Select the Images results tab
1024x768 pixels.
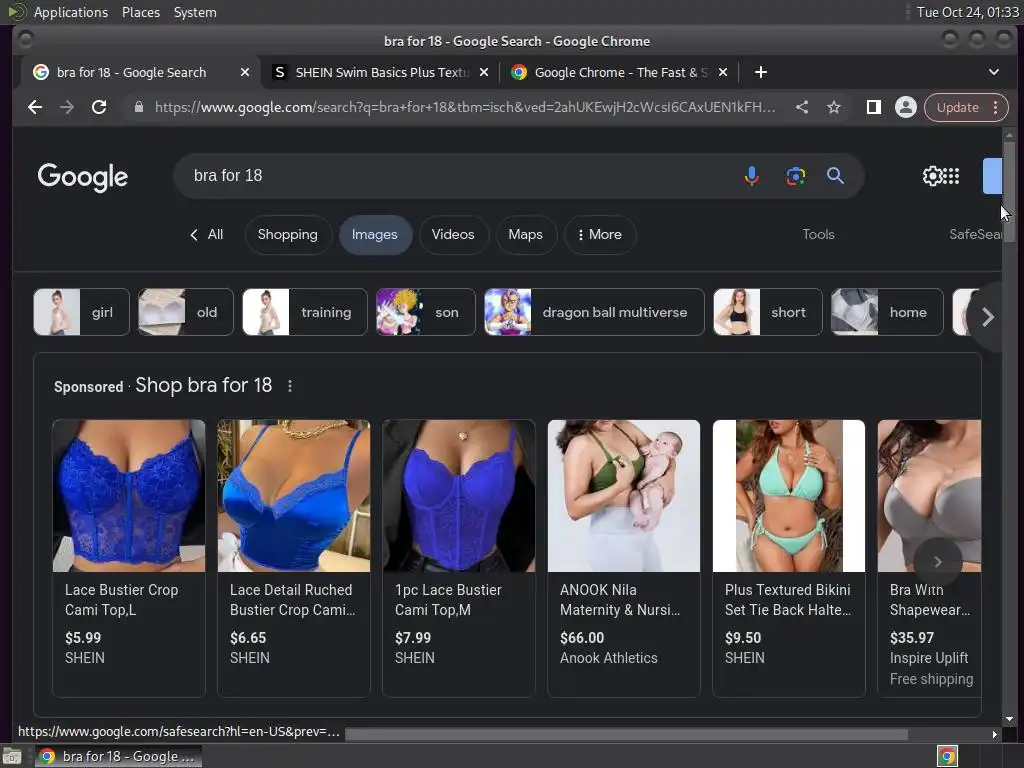(x=375, y=234)
